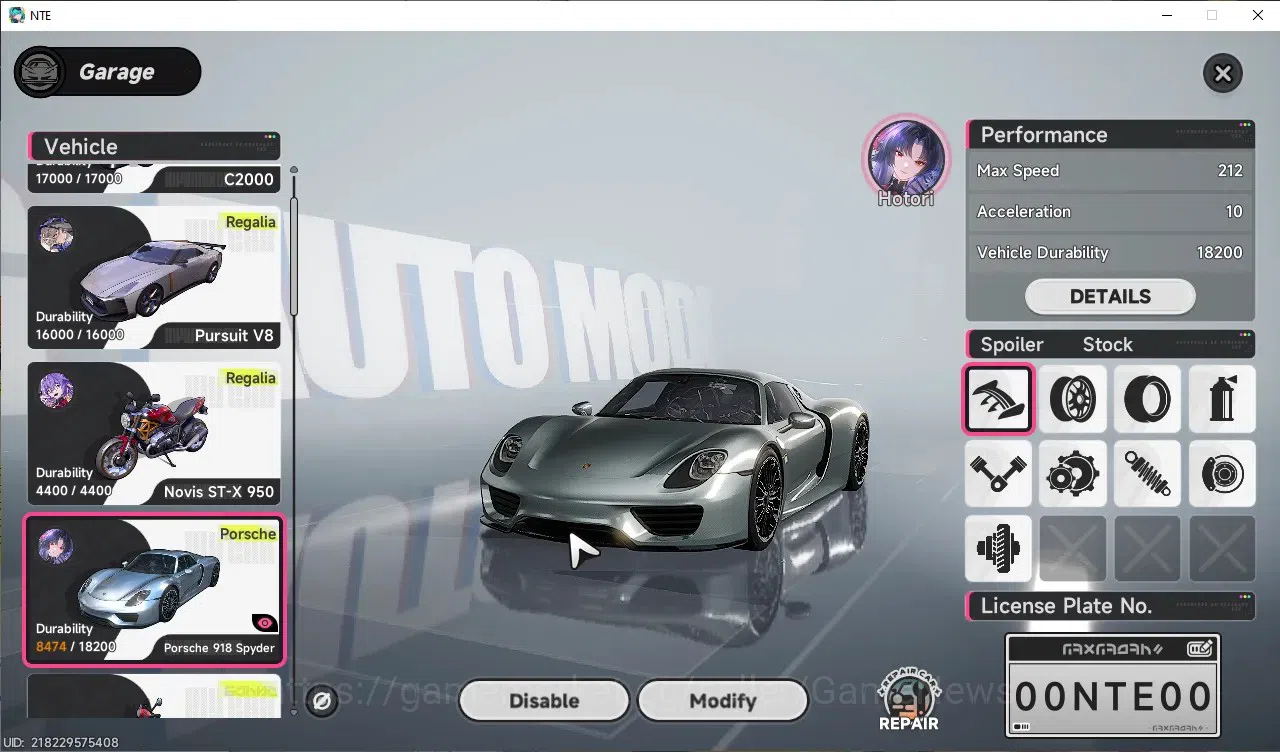Click the 16000 / 16000 durability text
The width and height of the screenshot is (1280, 752).
pos(80,335)
